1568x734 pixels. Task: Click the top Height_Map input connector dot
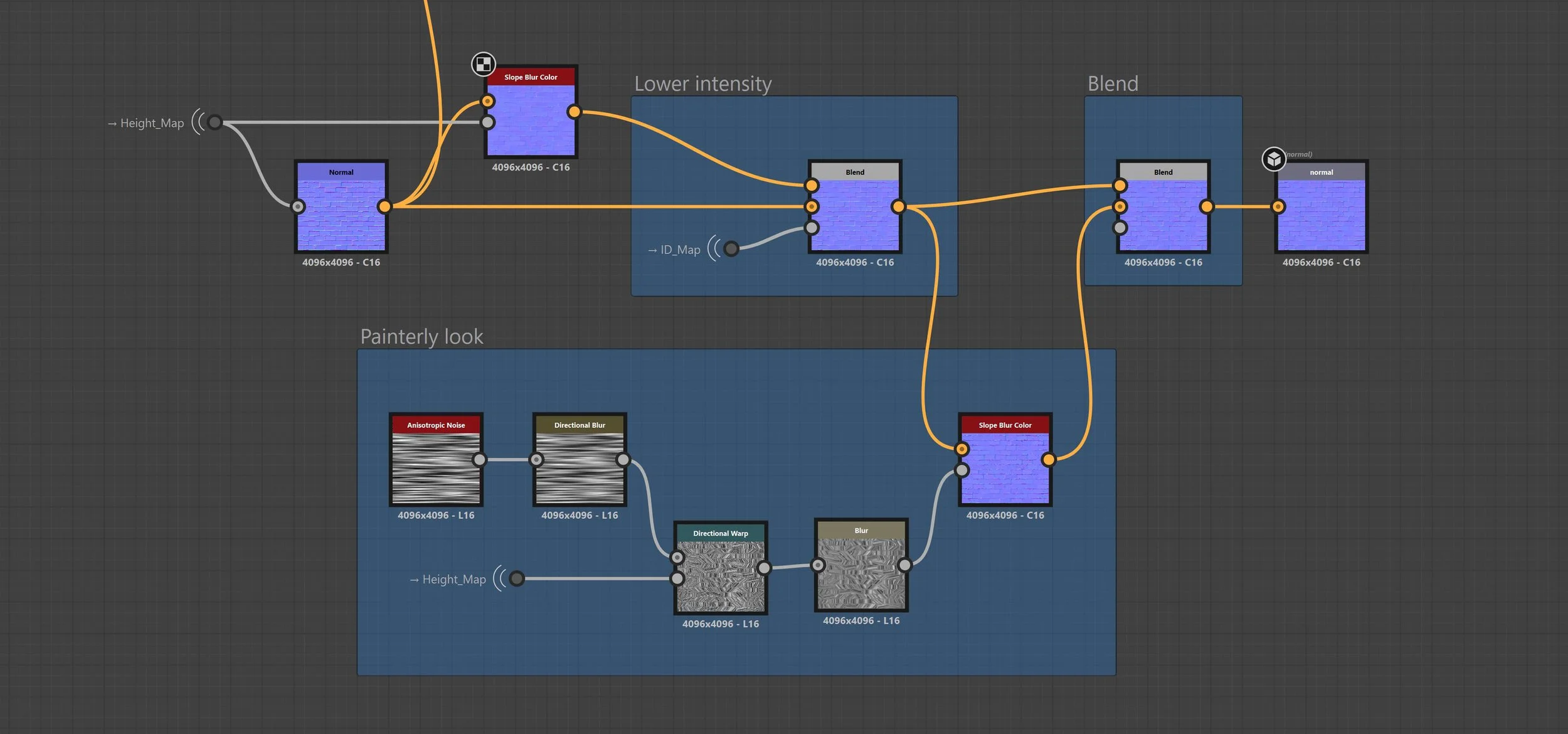(x=215, y=122)
